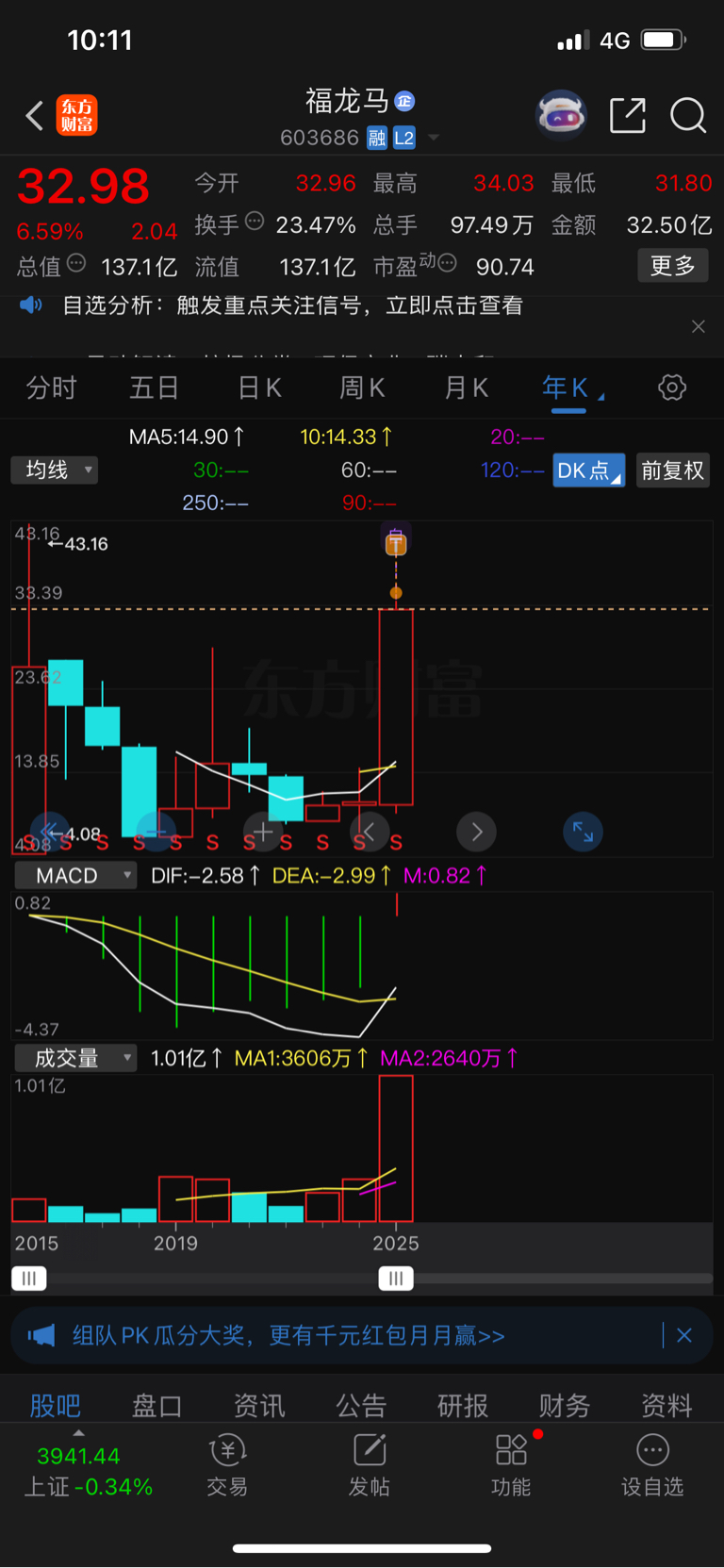Viewport: 724px width, 1568px height.
Task: Open the 组队PK瓜分大奖 promo link
Action: click(x=288, y=1335)
